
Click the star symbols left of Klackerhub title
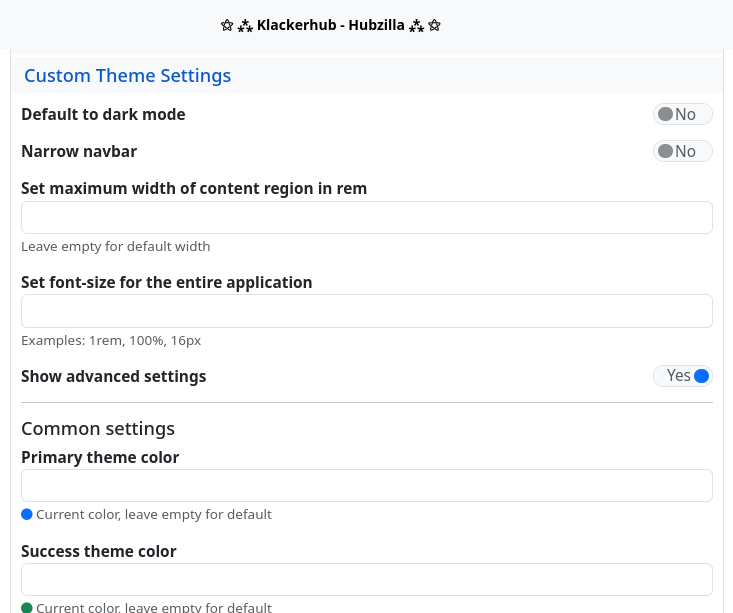(236, 25)
